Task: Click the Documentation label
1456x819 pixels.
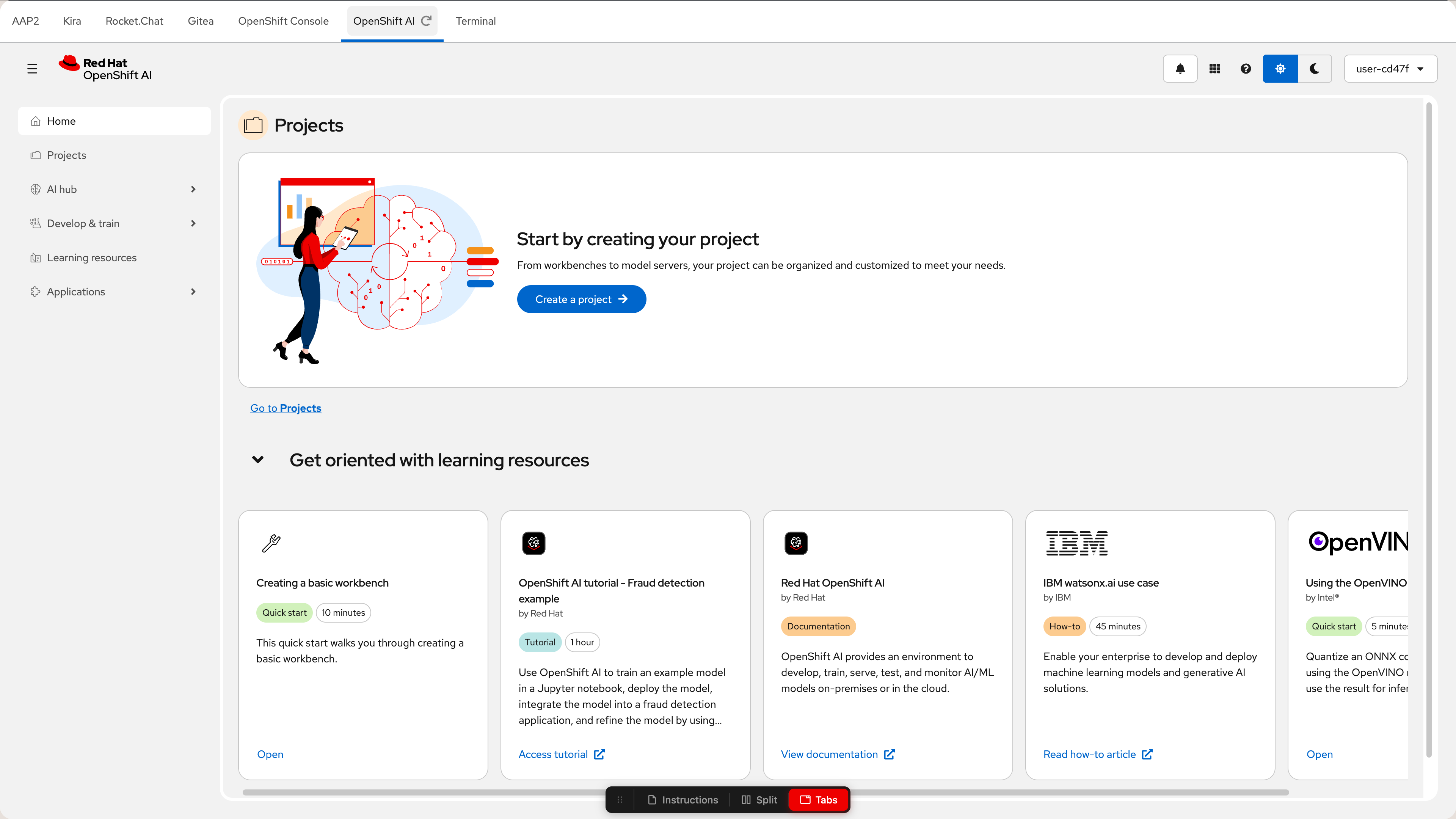Action: [819, 626]
